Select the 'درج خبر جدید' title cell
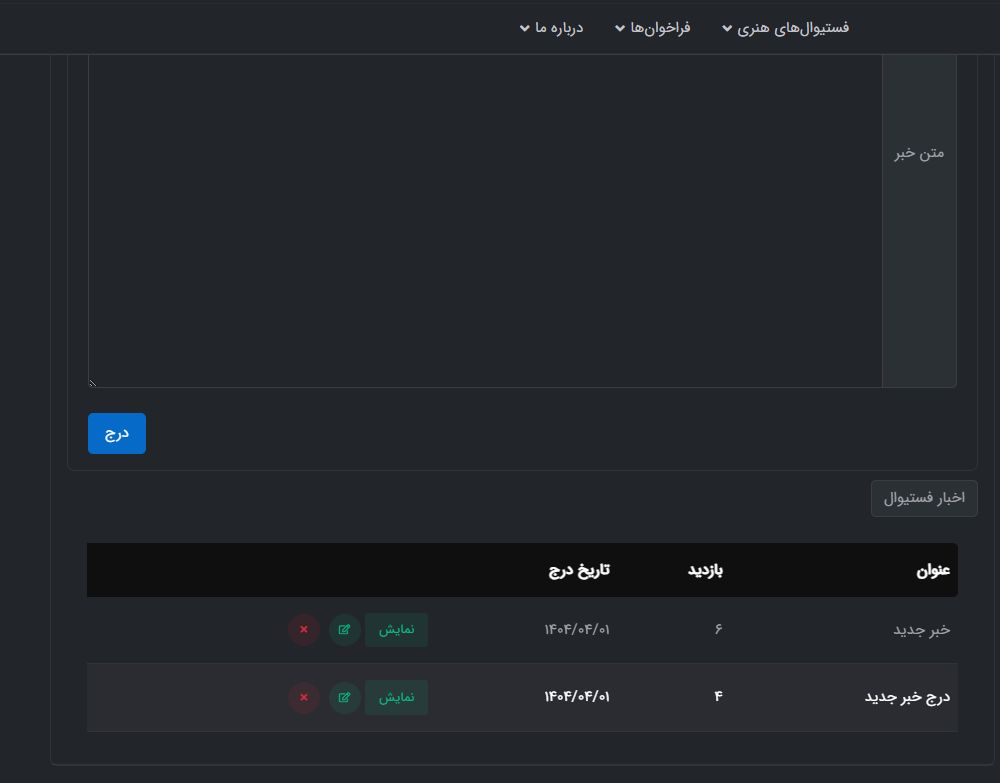The image size is (1000, 783). pos(907,697)
